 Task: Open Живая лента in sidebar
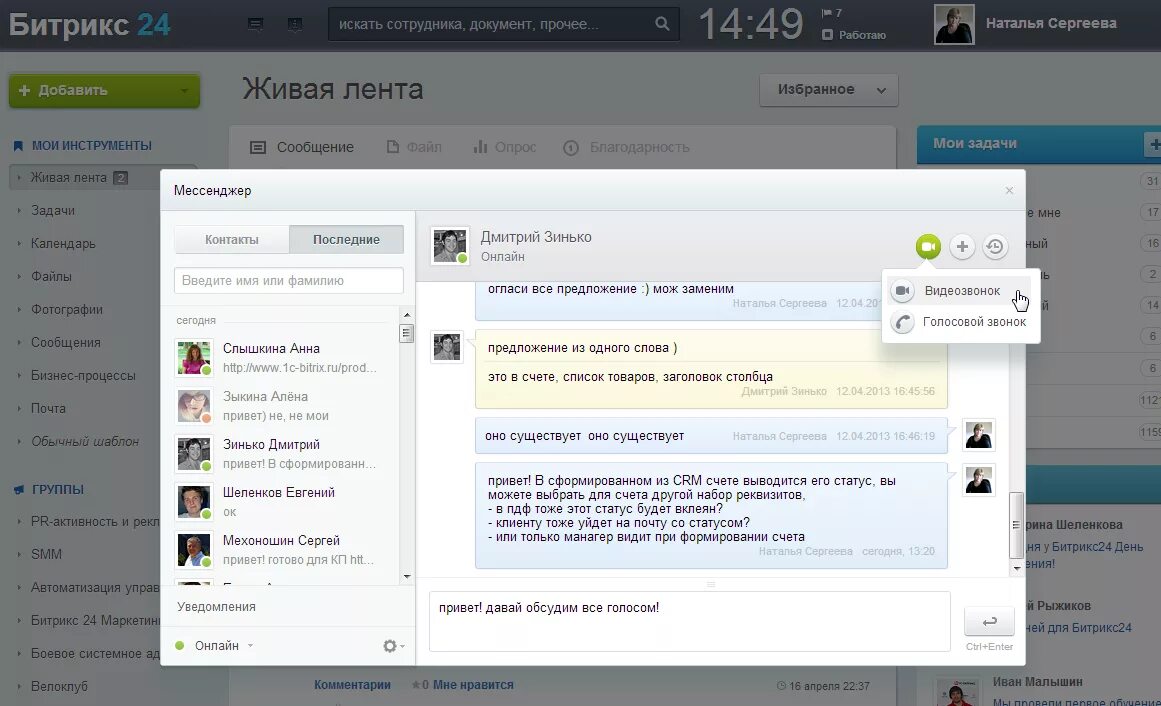68,178
